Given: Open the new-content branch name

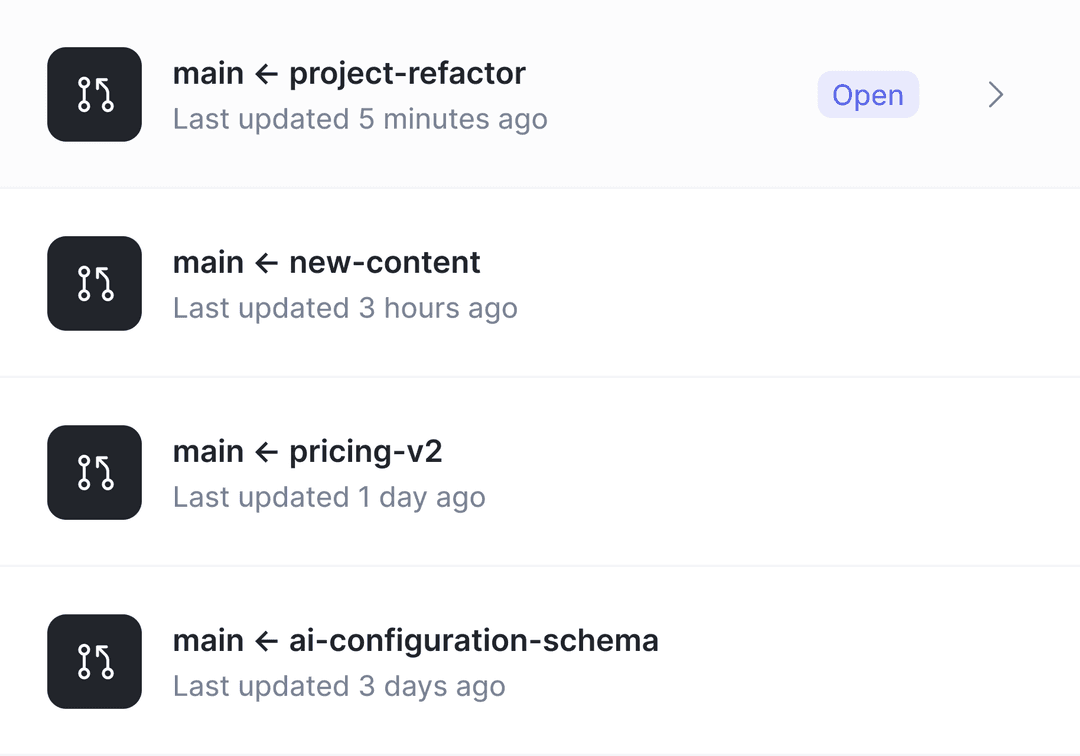Looking at the screenshot, I should (385, 263).
